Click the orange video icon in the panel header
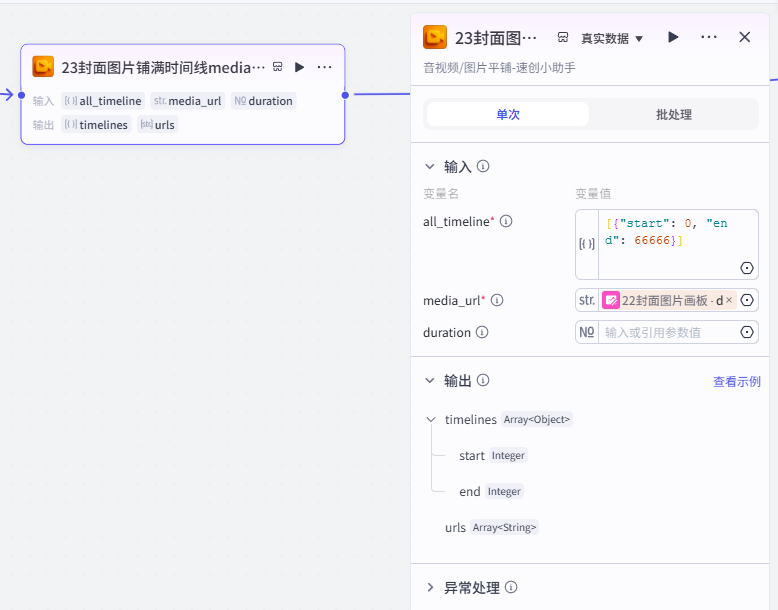Viewport: 778px width, 610px height. pos(435,37)
